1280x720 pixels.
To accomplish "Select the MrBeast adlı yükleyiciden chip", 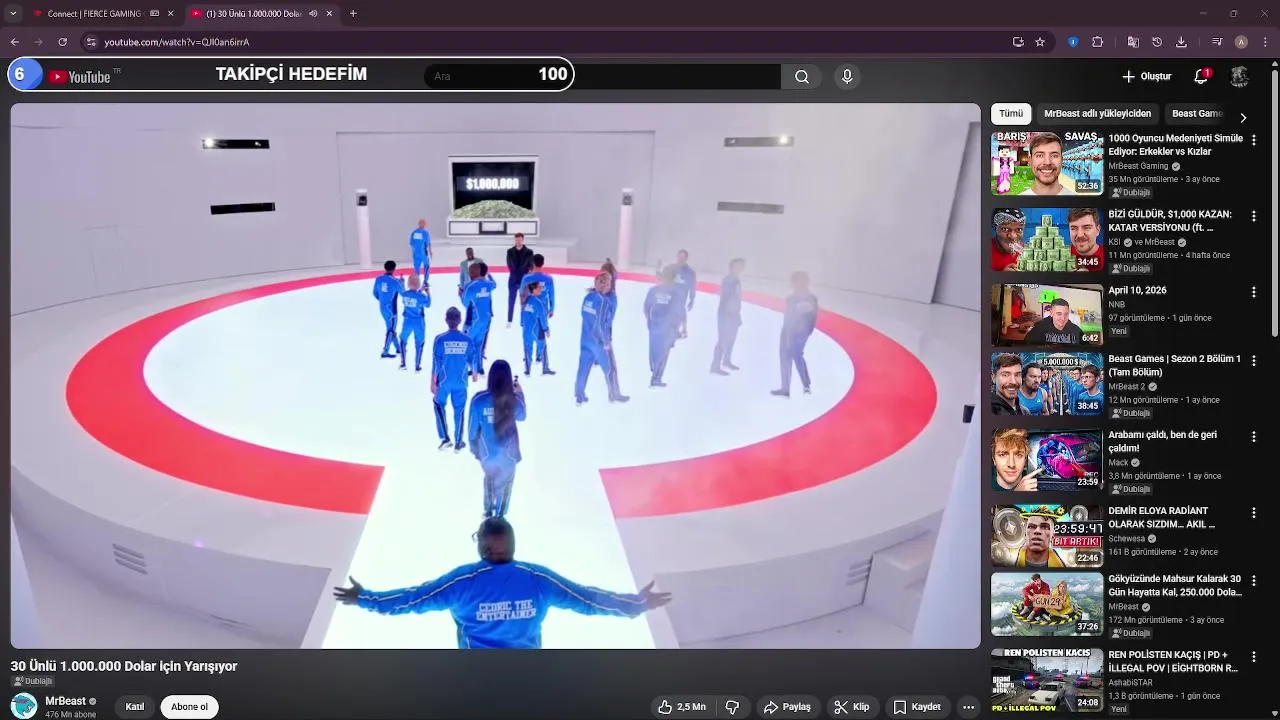I will (1097, 114).
